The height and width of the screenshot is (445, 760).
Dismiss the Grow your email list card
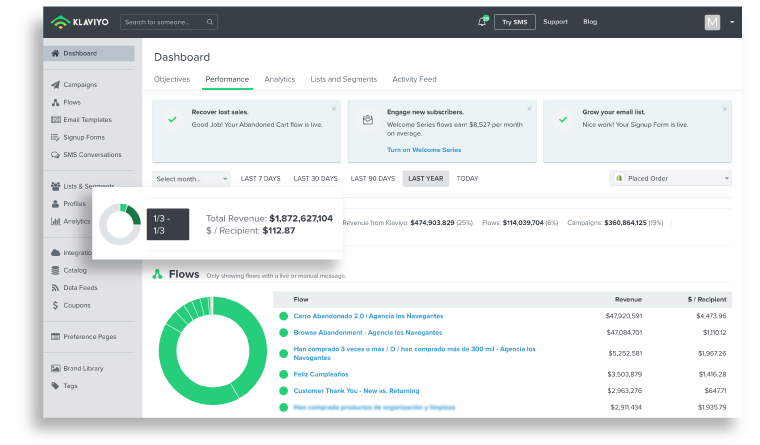725,109
